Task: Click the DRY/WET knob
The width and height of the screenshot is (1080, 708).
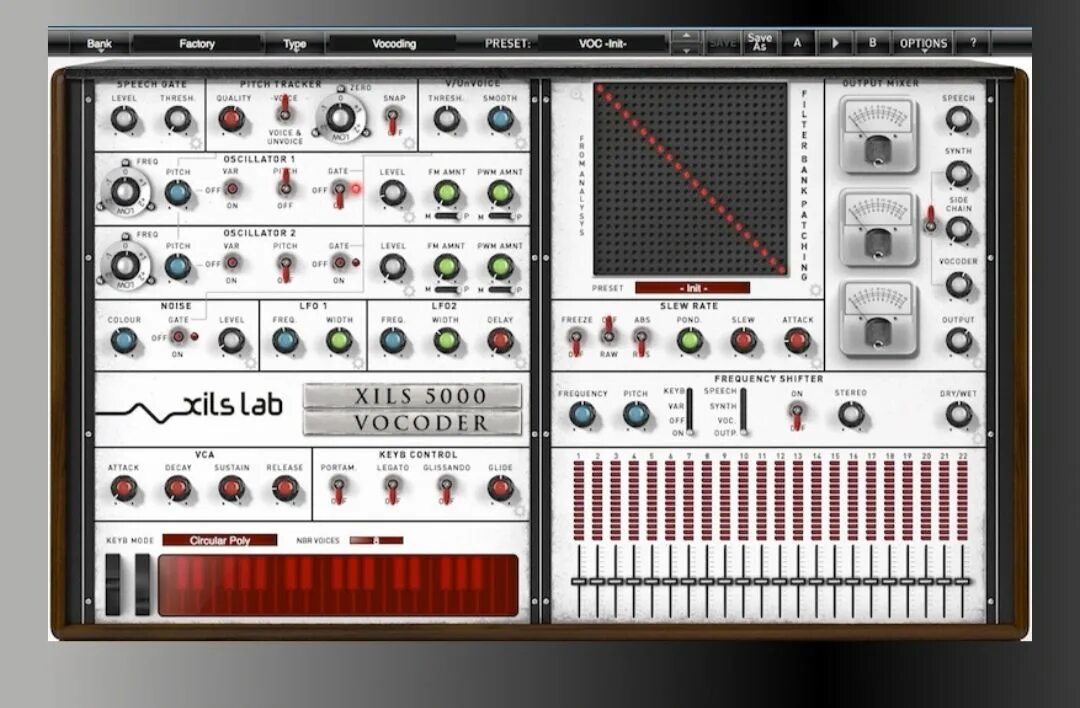Action: click(958, 415)
